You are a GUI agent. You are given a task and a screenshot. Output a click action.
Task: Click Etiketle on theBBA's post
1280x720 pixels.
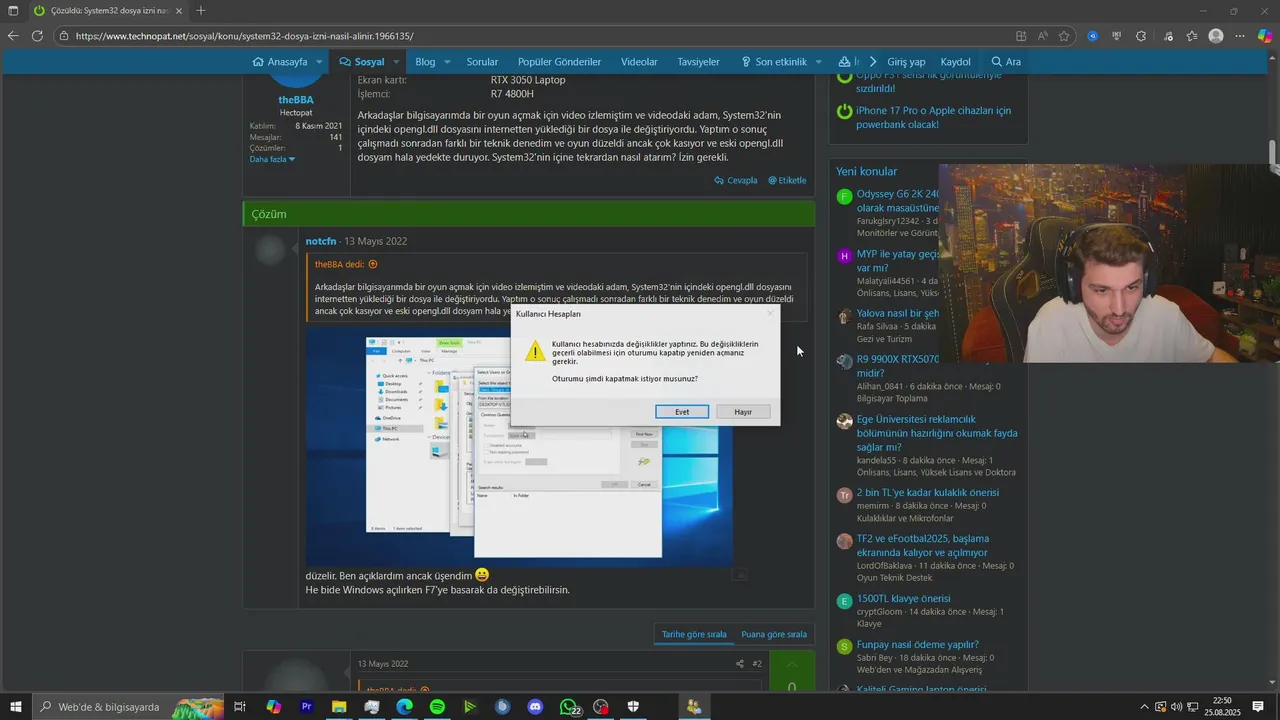787,181
